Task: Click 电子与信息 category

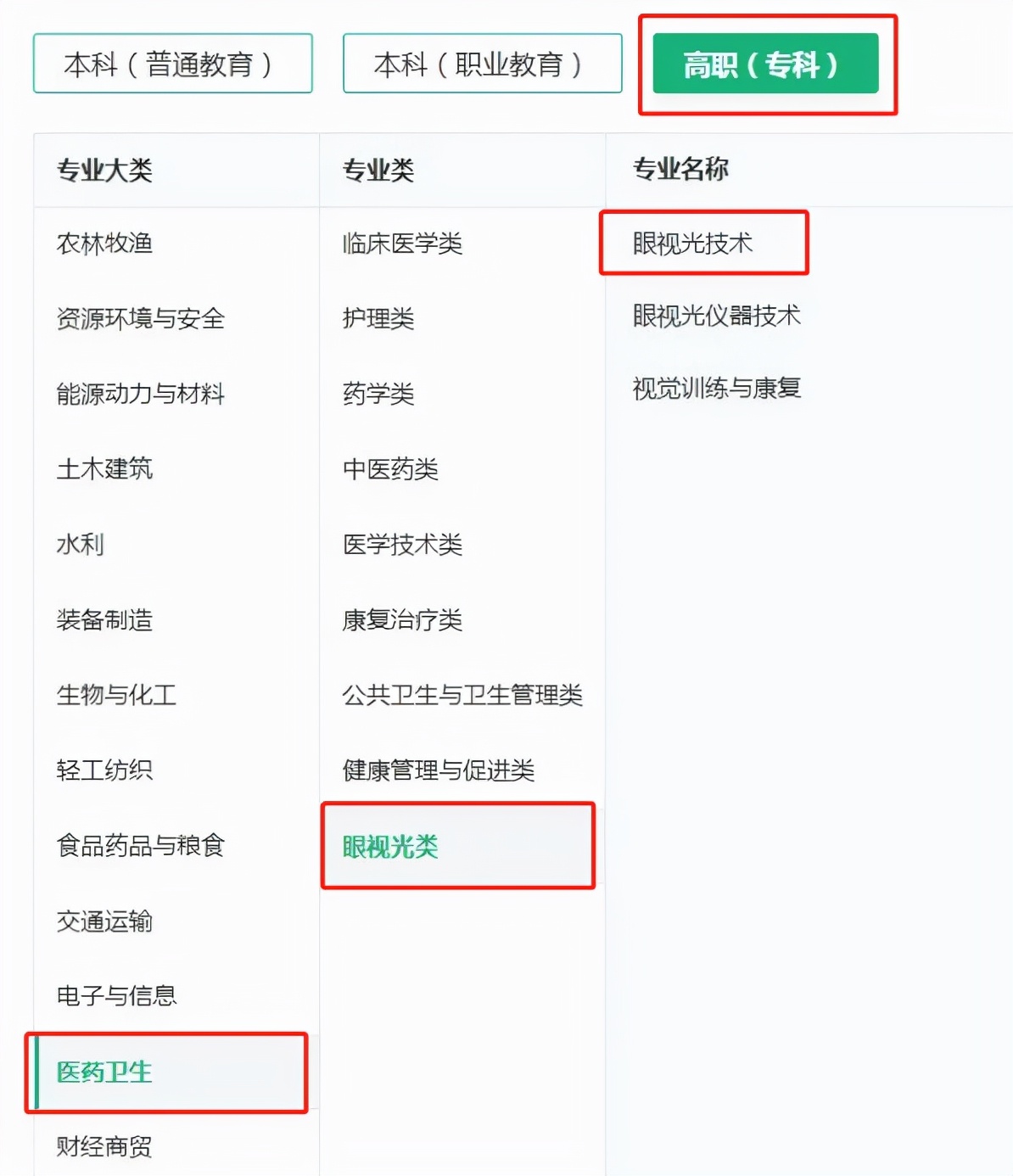Action: [x=116, y=996]
